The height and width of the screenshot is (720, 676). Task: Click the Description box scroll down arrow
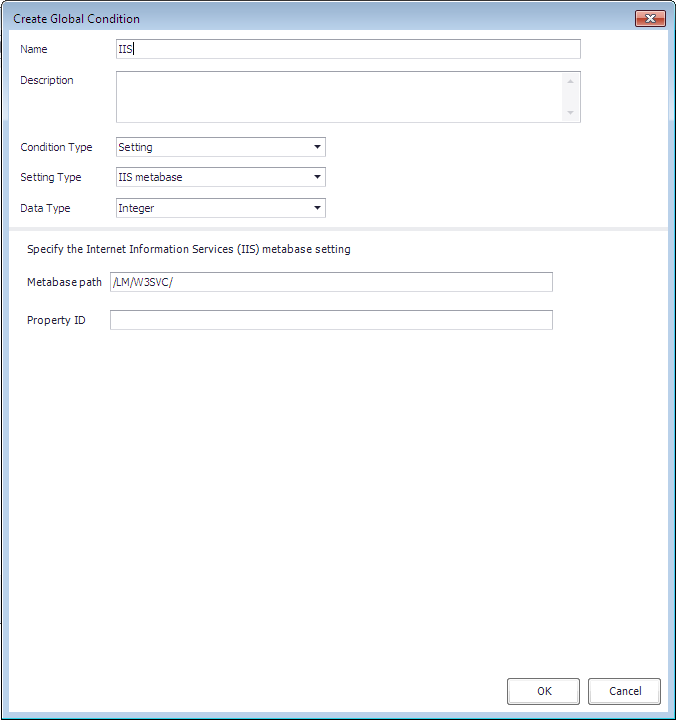click(571, 113)
